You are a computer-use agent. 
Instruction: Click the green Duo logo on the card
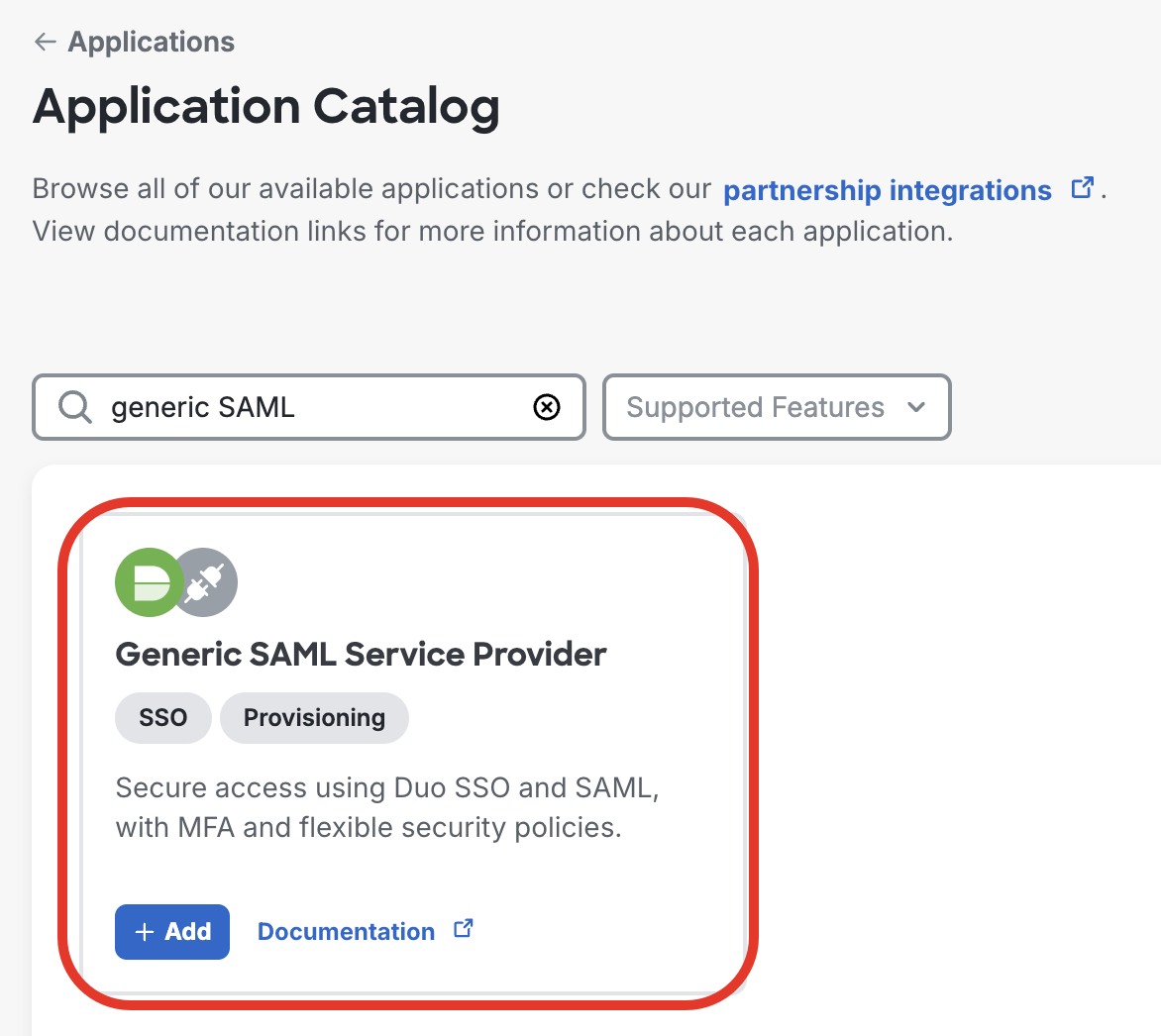click(x=149, y=582)
